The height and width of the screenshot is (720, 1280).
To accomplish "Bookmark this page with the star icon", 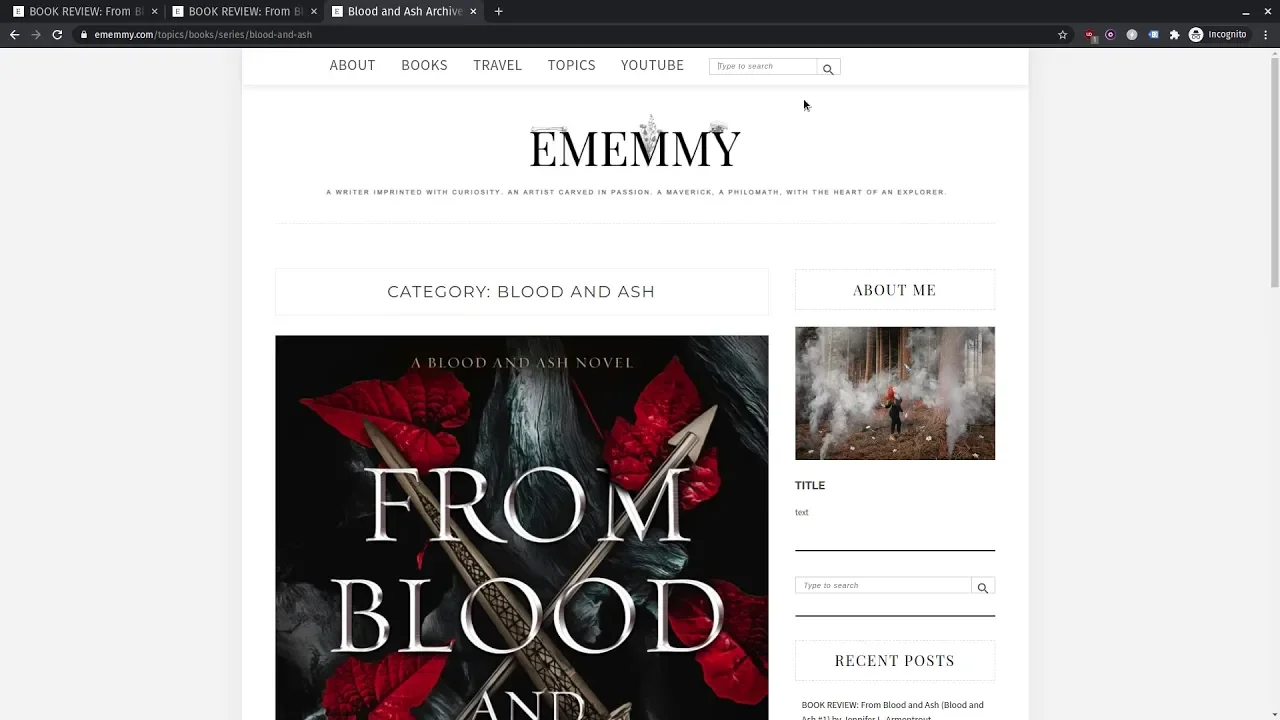I will [1062, 34].
